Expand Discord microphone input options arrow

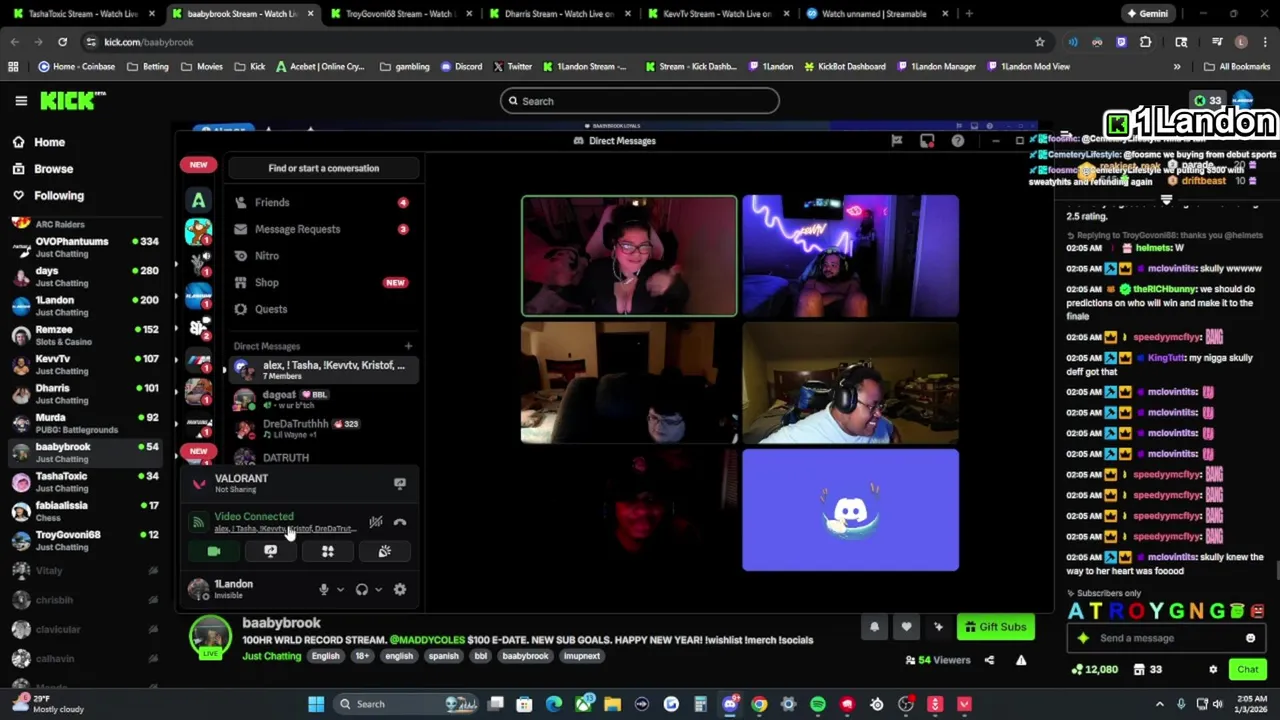340,590
